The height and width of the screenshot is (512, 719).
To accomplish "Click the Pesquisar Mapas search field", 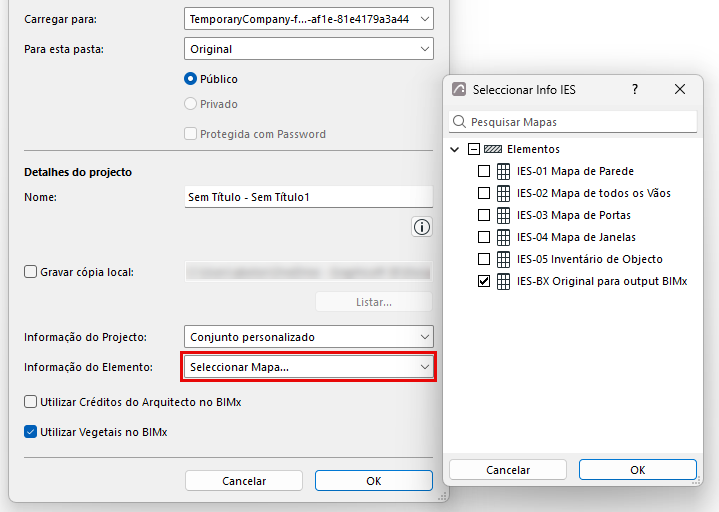I will [573, 122].
